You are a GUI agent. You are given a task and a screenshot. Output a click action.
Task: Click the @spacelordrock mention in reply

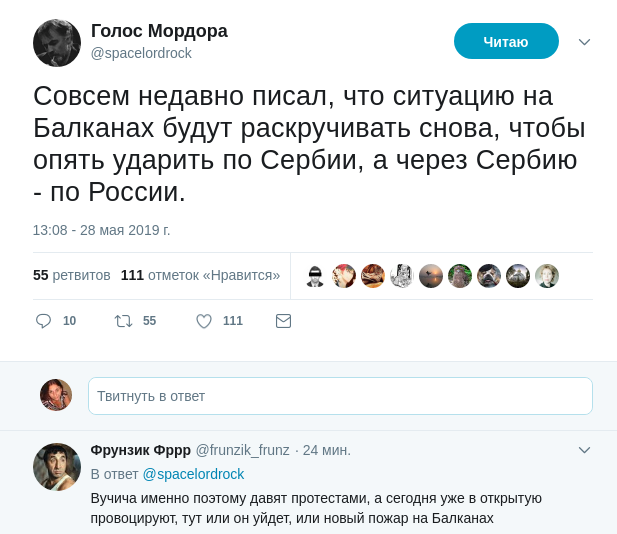click(193, 474)
